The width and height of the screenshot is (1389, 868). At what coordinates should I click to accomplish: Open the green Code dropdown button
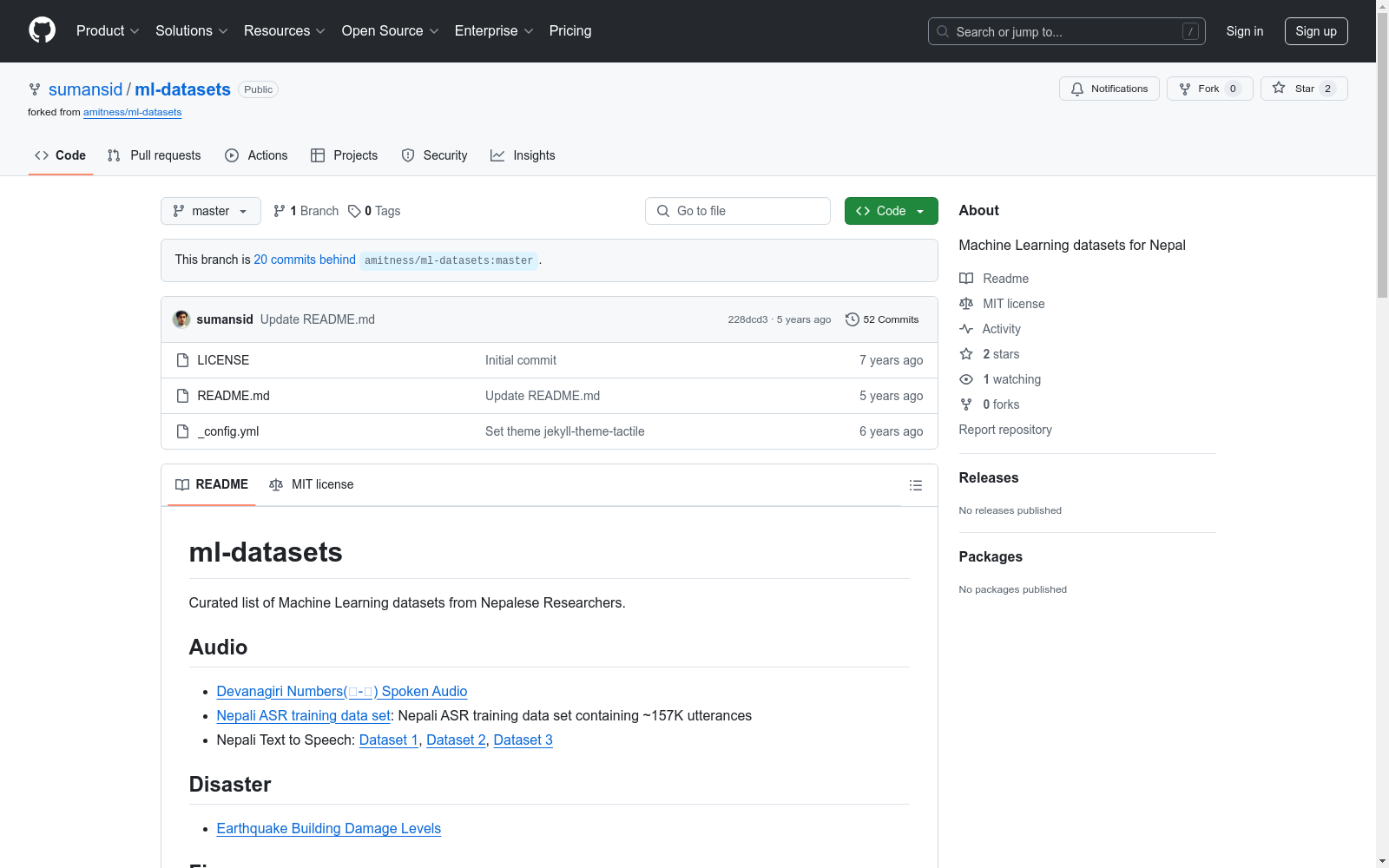[x=892, y=211]
